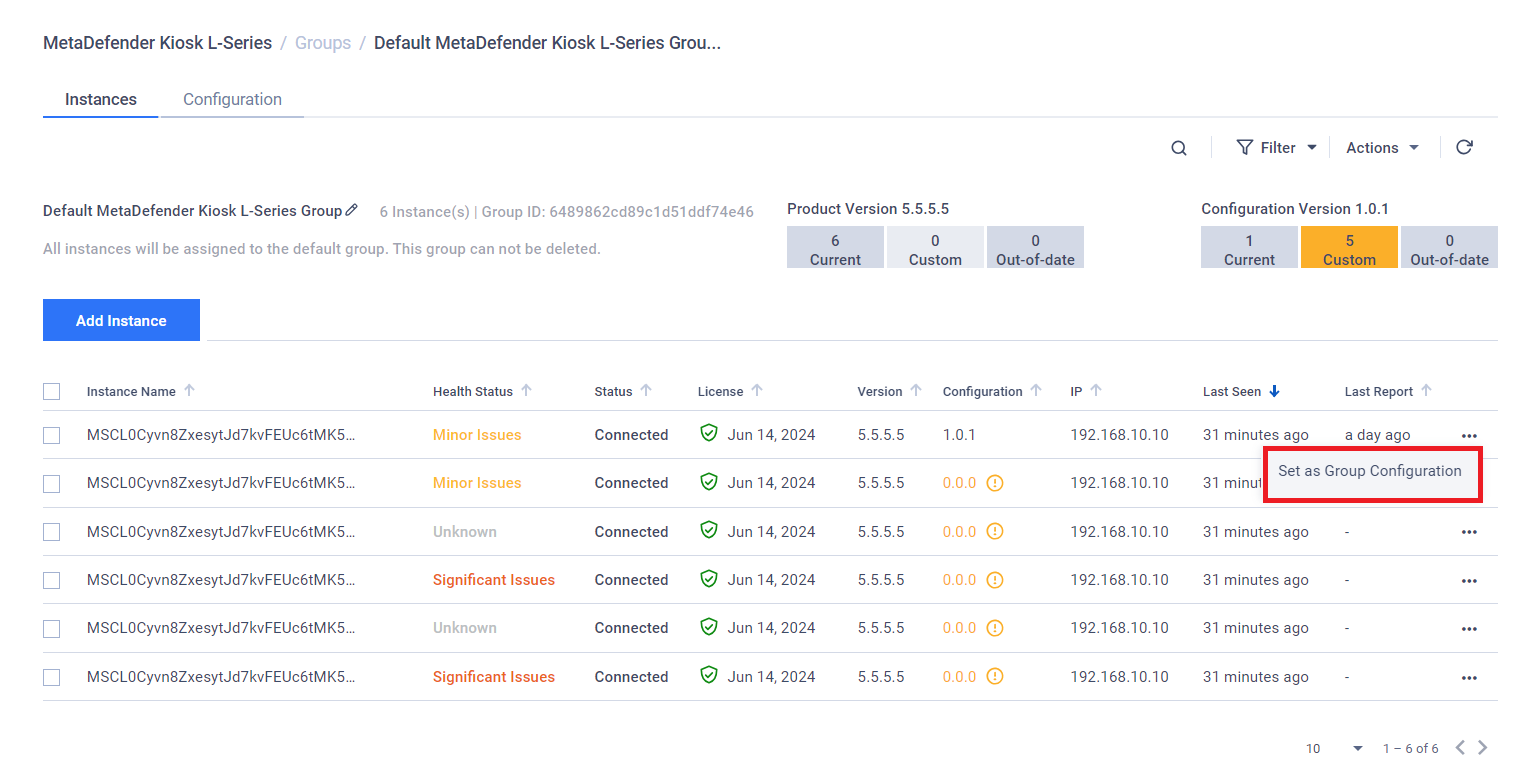Go to next page arrow
Viewport: 1537px width, 775px height.
pos(1483,748)
